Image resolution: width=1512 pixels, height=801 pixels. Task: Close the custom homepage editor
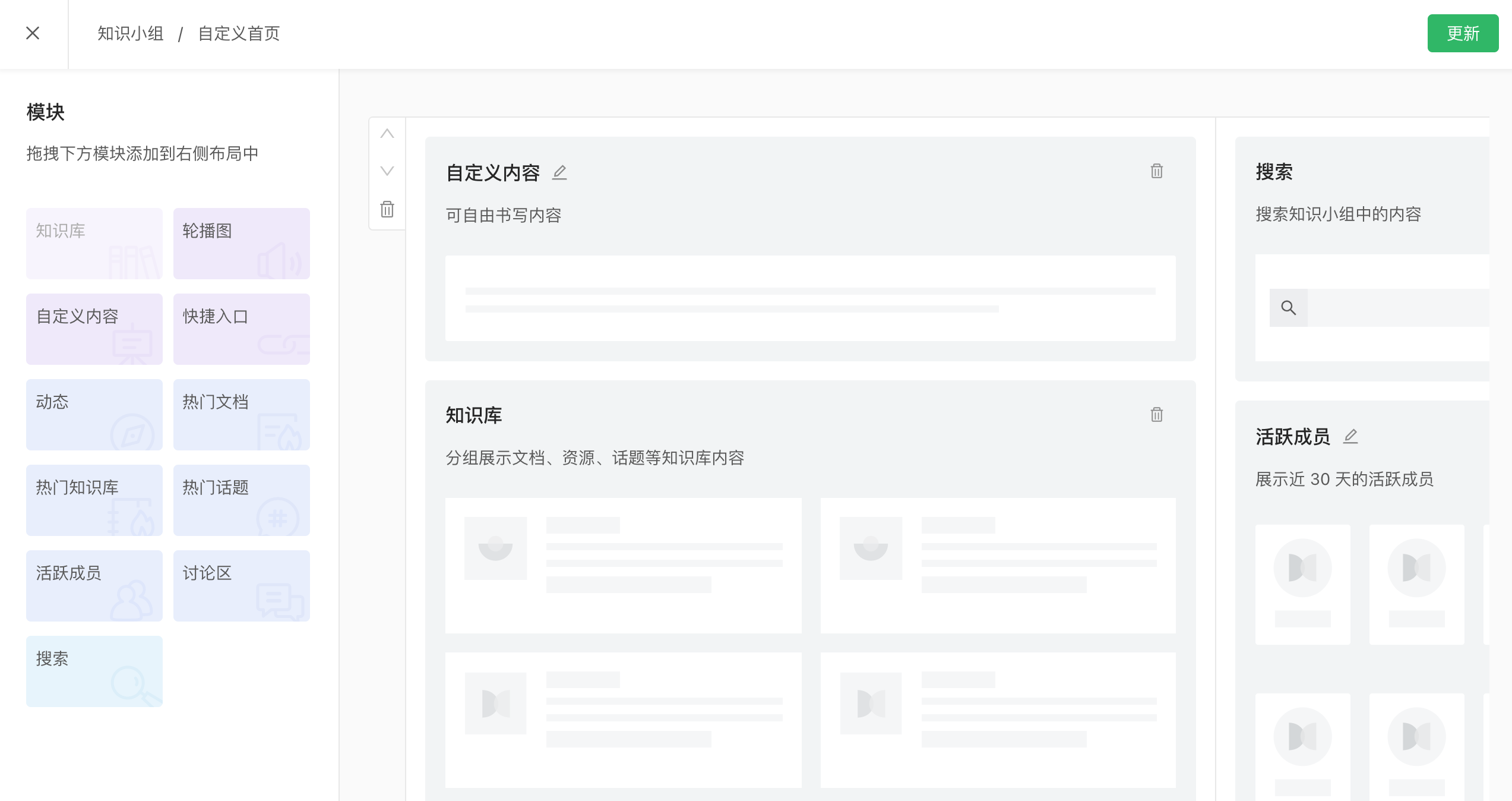(x=33, y=33)
